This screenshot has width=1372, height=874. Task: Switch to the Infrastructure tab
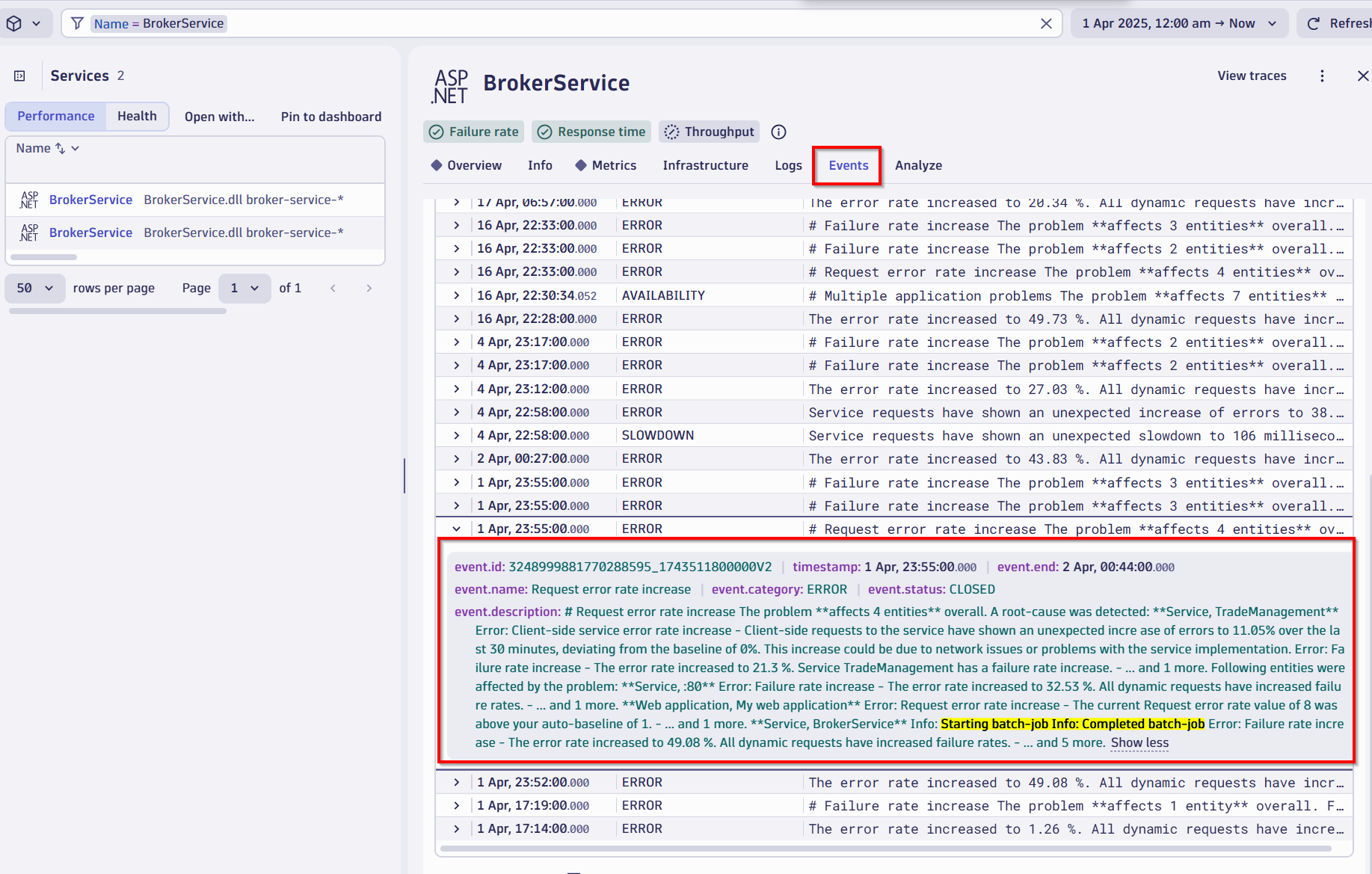point(705,166)
